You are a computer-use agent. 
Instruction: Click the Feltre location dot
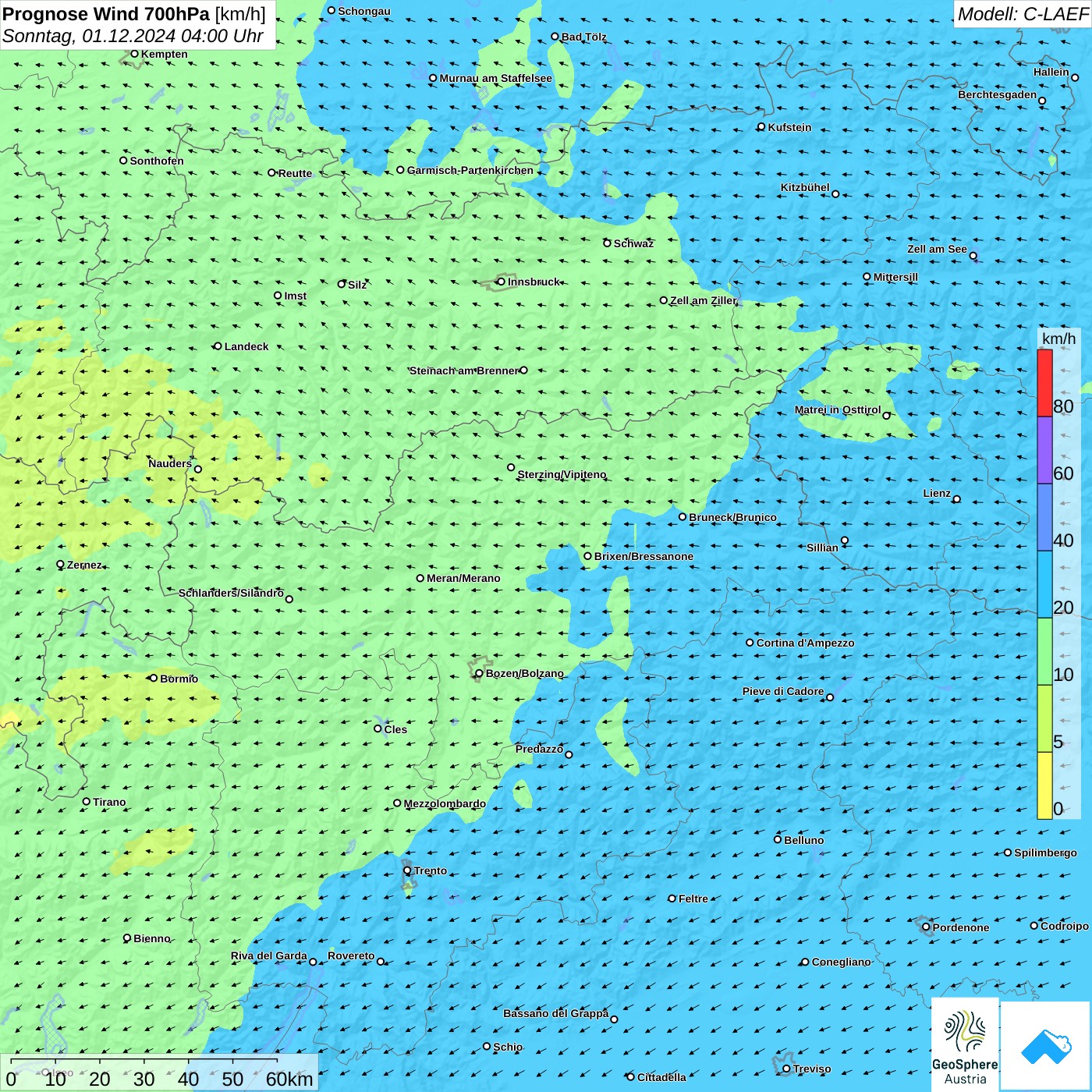pyautogui.click(x=672, y=899)
